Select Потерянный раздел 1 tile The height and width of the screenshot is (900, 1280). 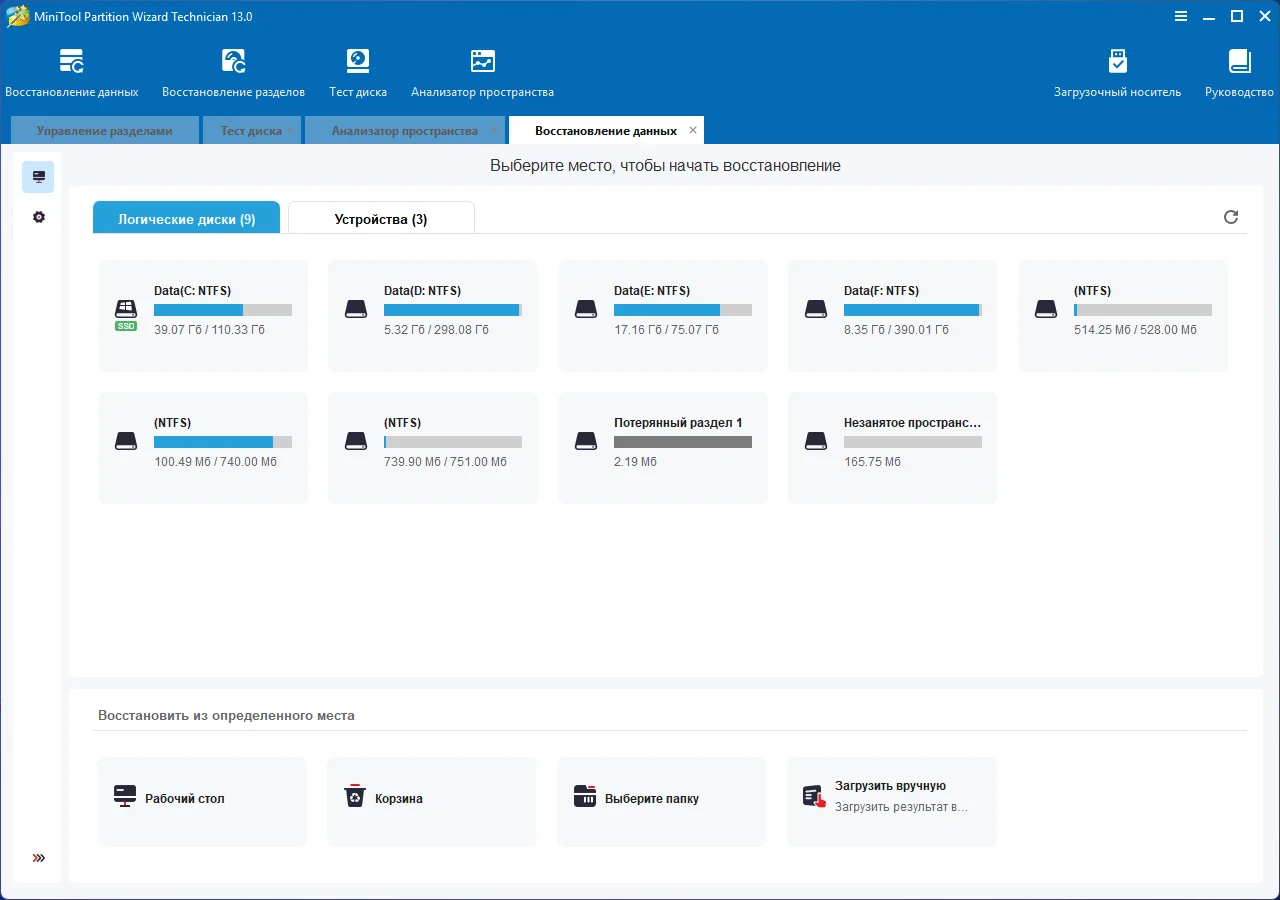click(663, 447)
